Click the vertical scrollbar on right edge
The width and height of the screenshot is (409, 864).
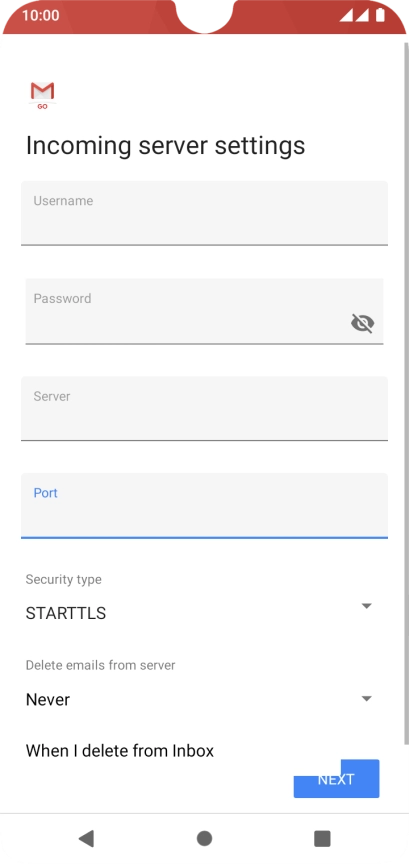[407, 386]
